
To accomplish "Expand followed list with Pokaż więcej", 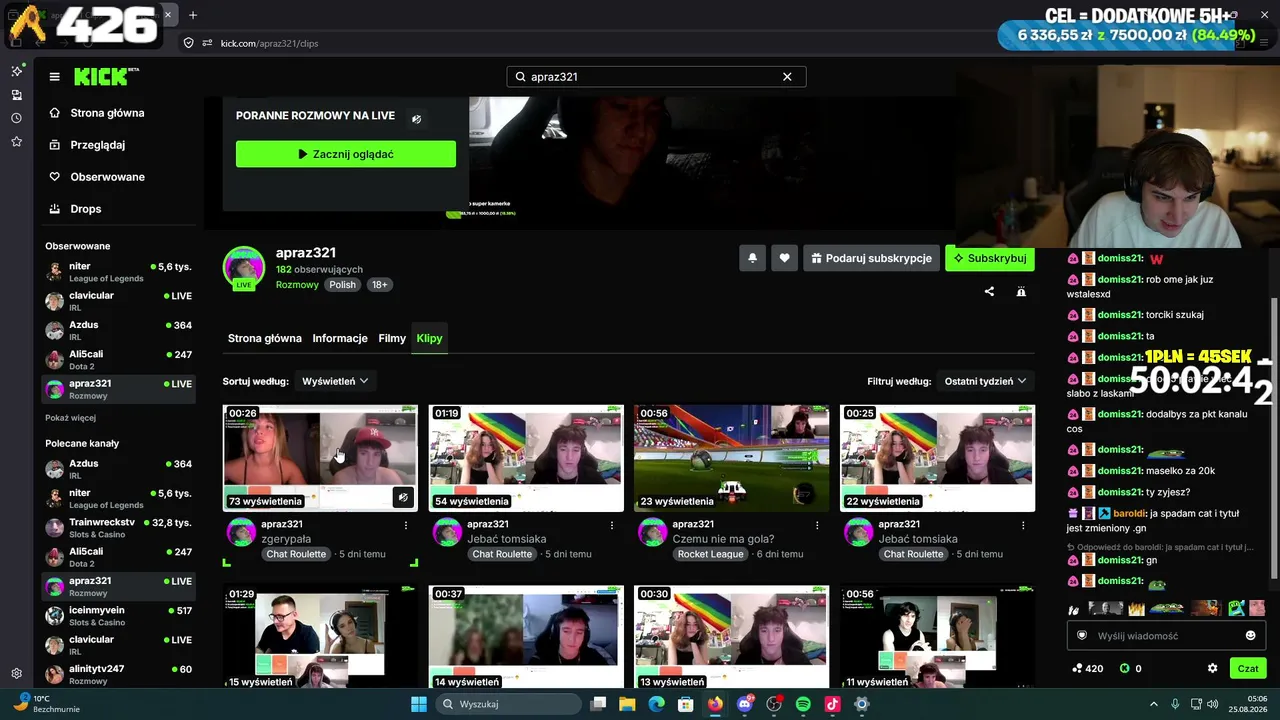I will point(70,418).
